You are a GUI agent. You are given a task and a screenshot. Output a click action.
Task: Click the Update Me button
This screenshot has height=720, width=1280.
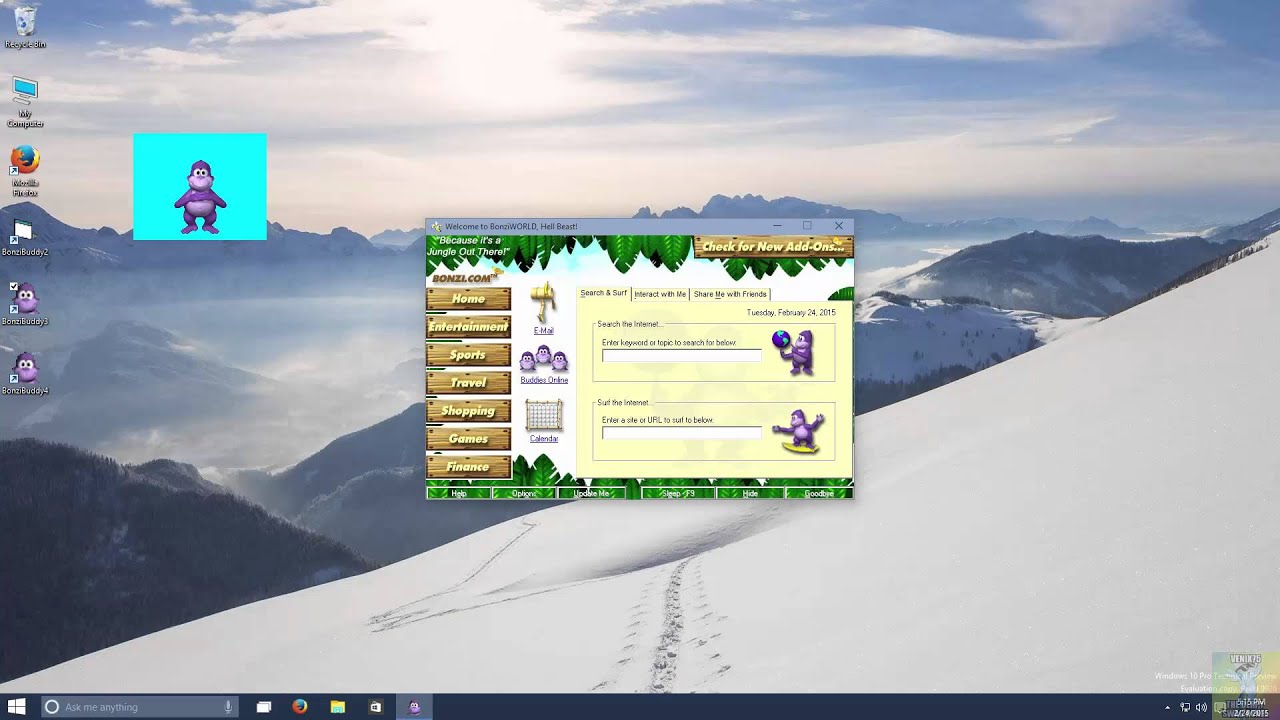coord(591,493)
